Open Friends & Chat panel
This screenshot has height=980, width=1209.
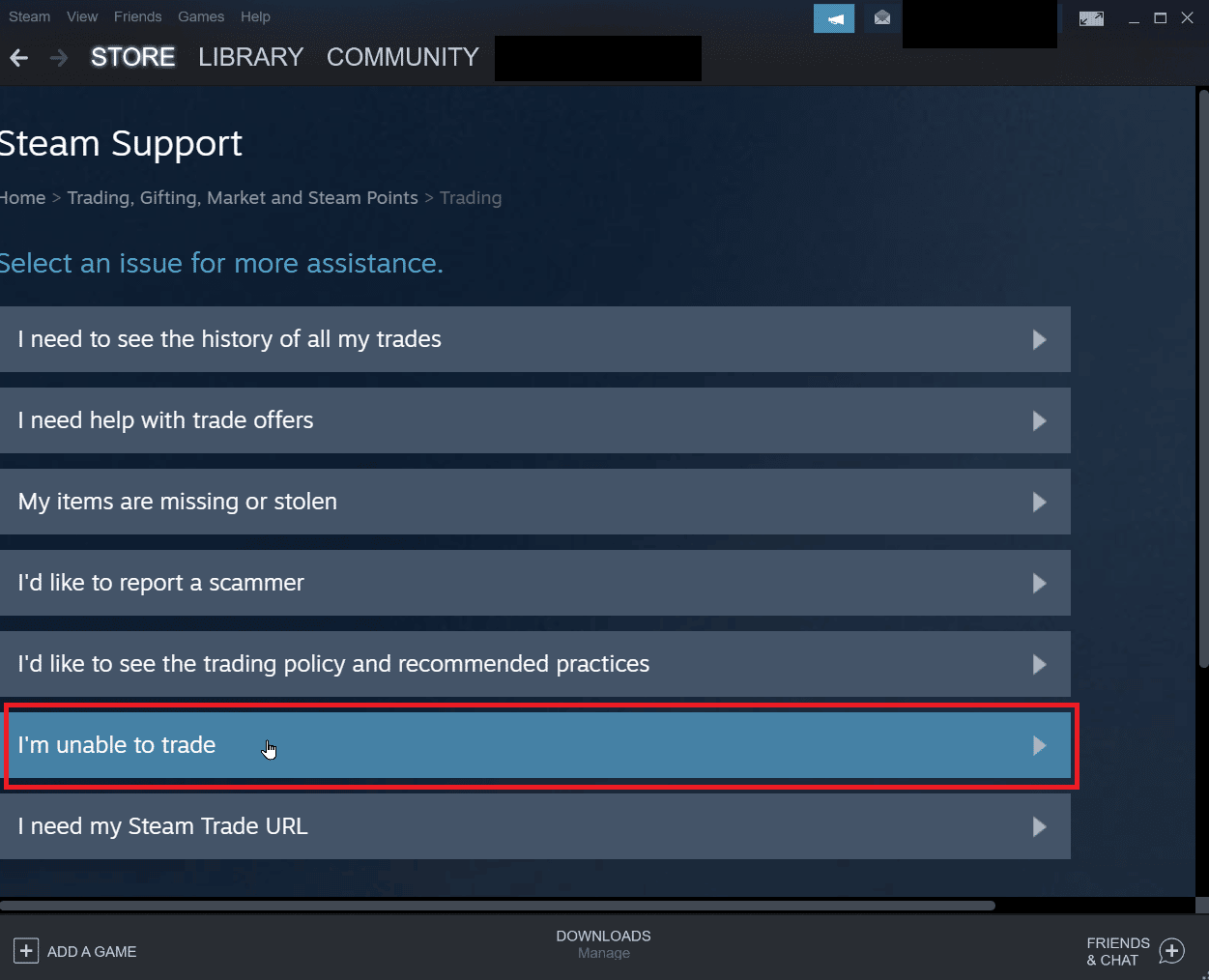click(x=1133, y=951)
